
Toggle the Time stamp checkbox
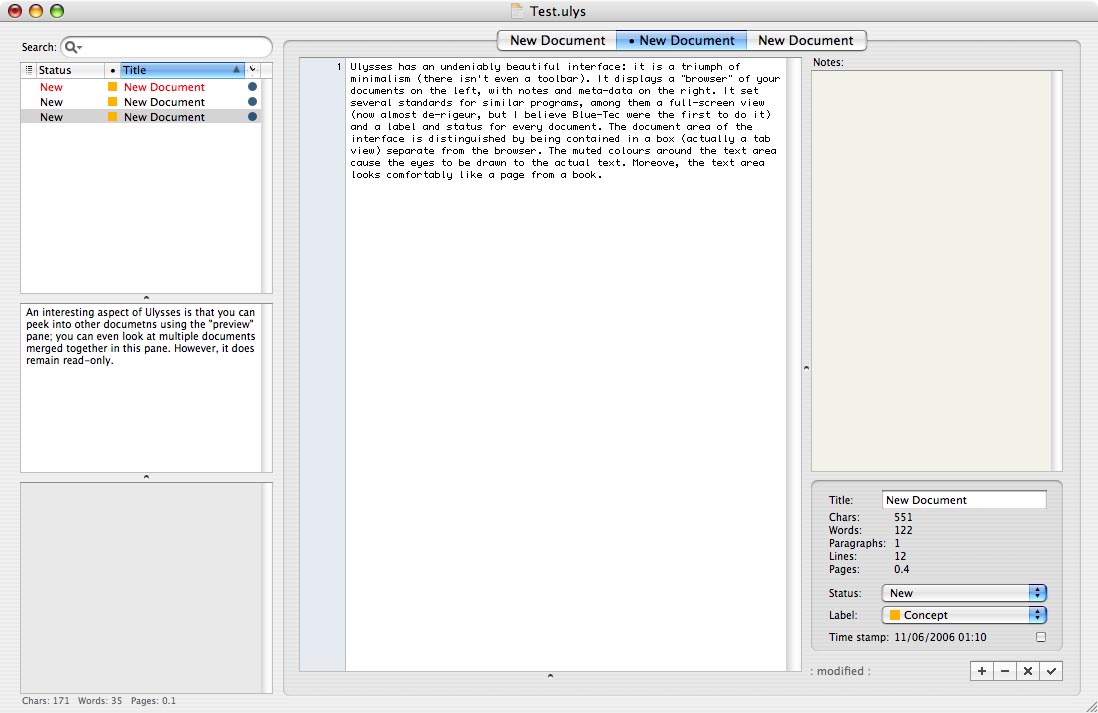pos(1041,637)
